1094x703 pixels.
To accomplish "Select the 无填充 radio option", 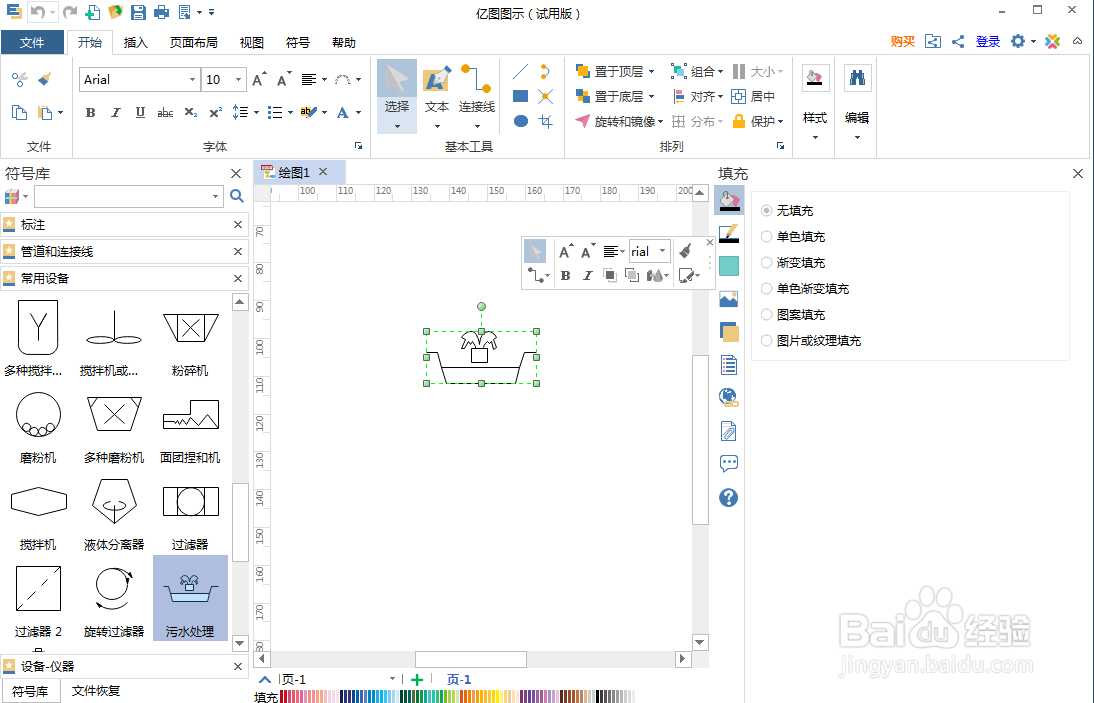I will (x=767, y=210).
